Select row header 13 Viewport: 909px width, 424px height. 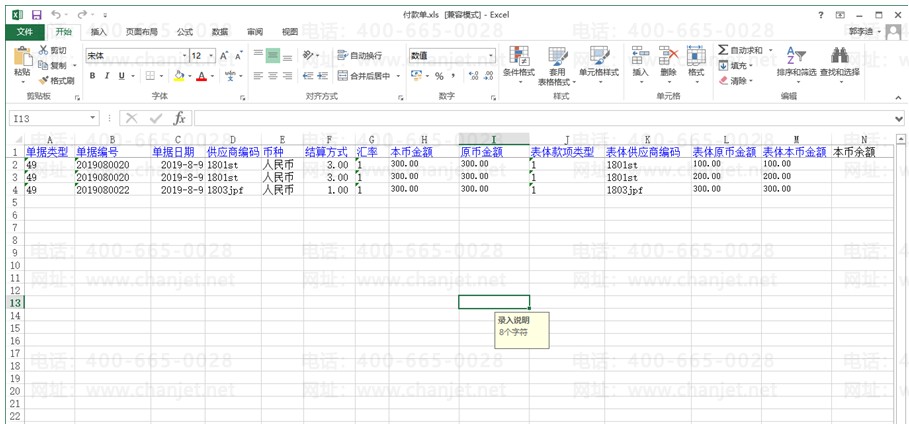coord(15,302)
